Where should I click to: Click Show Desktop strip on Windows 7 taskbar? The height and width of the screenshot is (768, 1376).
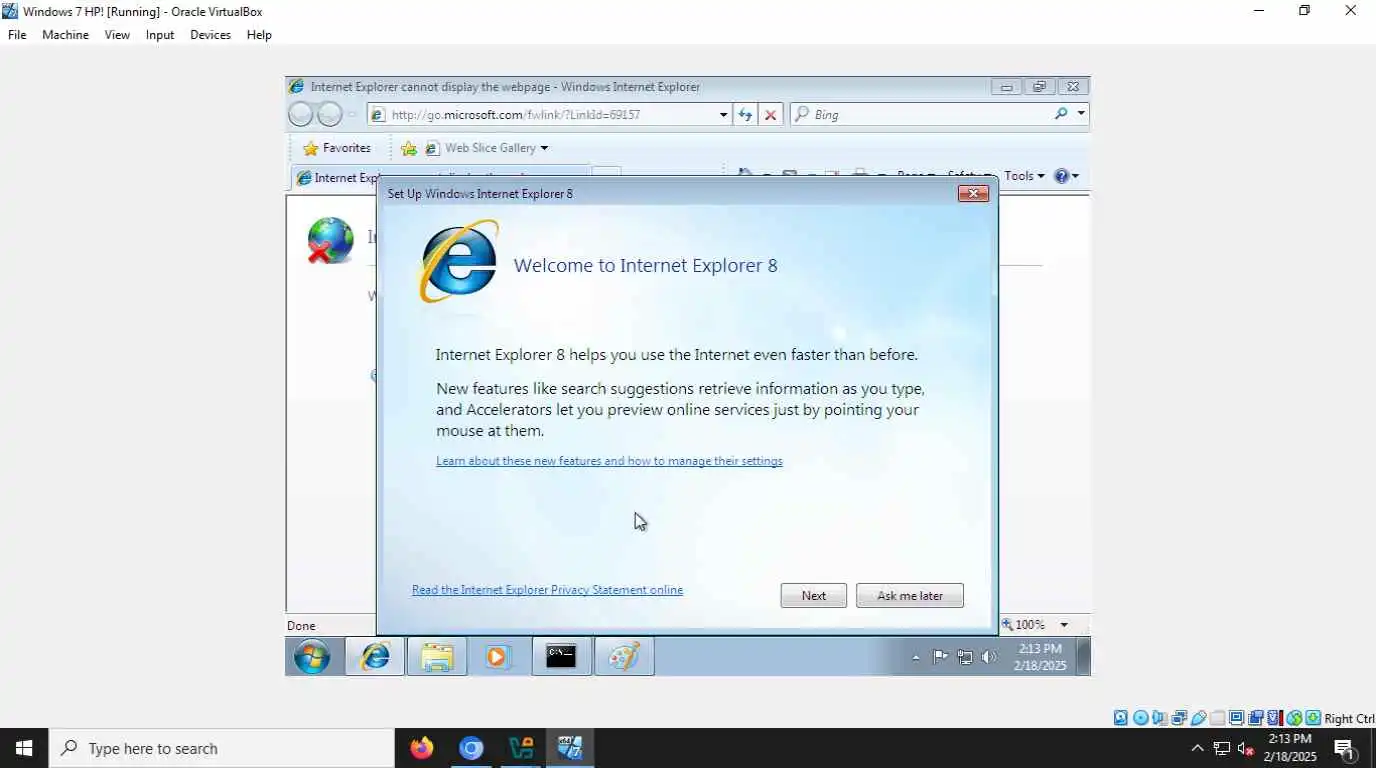(1083, 657)
